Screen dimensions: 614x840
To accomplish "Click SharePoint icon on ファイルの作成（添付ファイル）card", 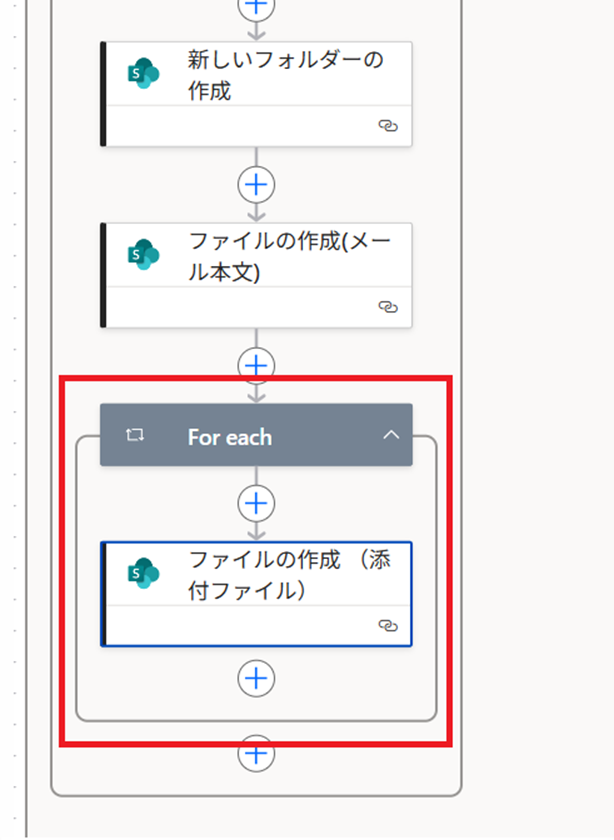I will pos(144,573).
